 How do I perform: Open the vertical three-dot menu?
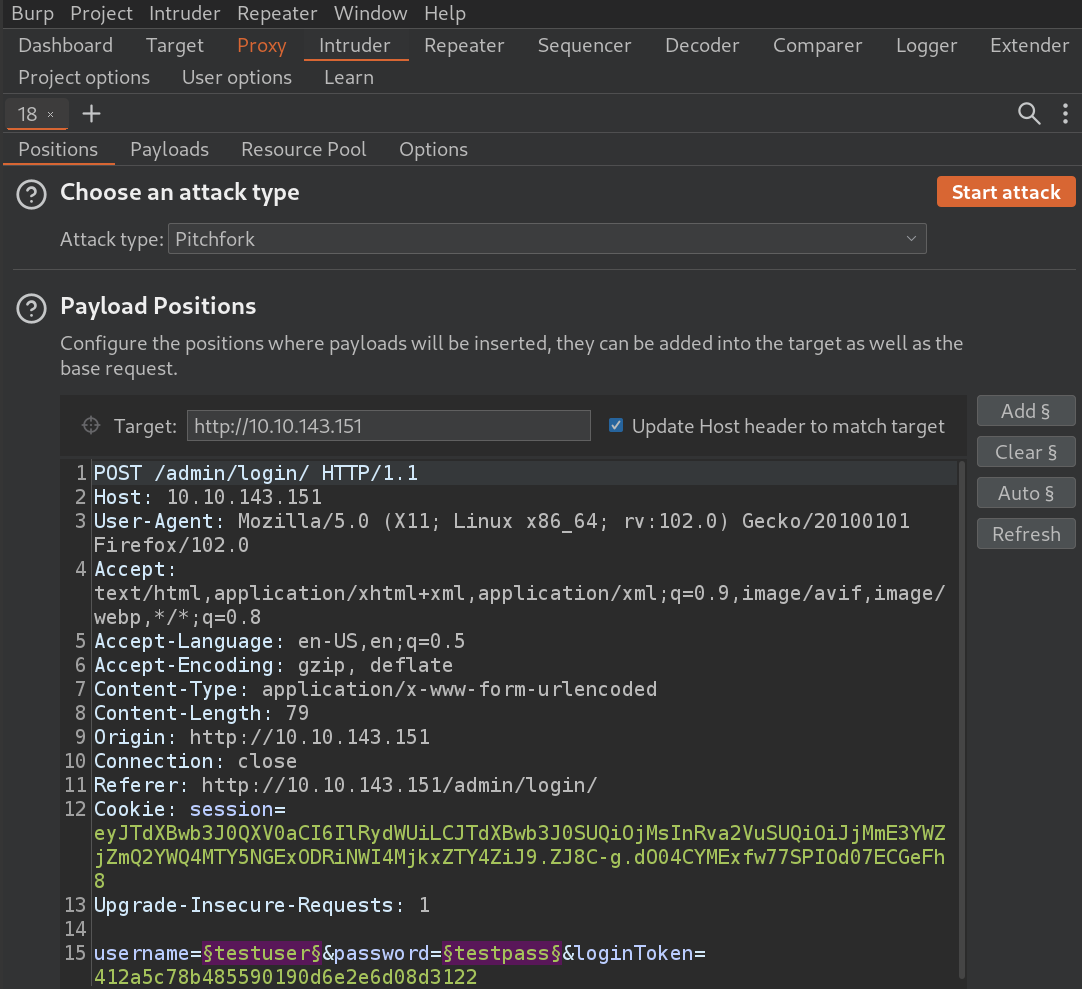point(1065,113)
